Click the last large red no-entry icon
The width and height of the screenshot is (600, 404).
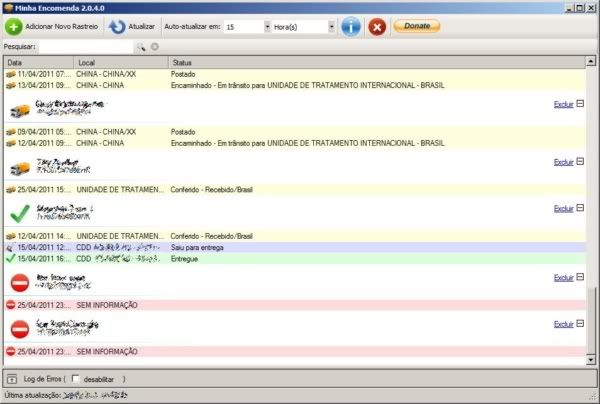[x=20, y=329]
